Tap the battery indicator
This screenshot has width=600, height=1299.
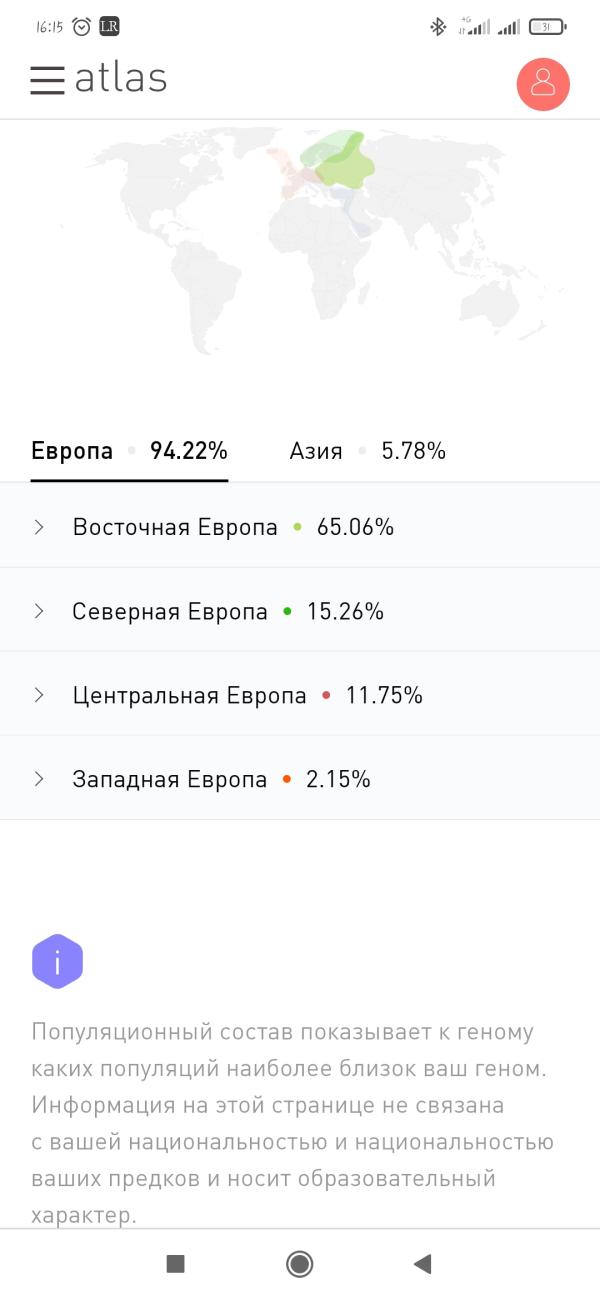[x=547, y=27]
